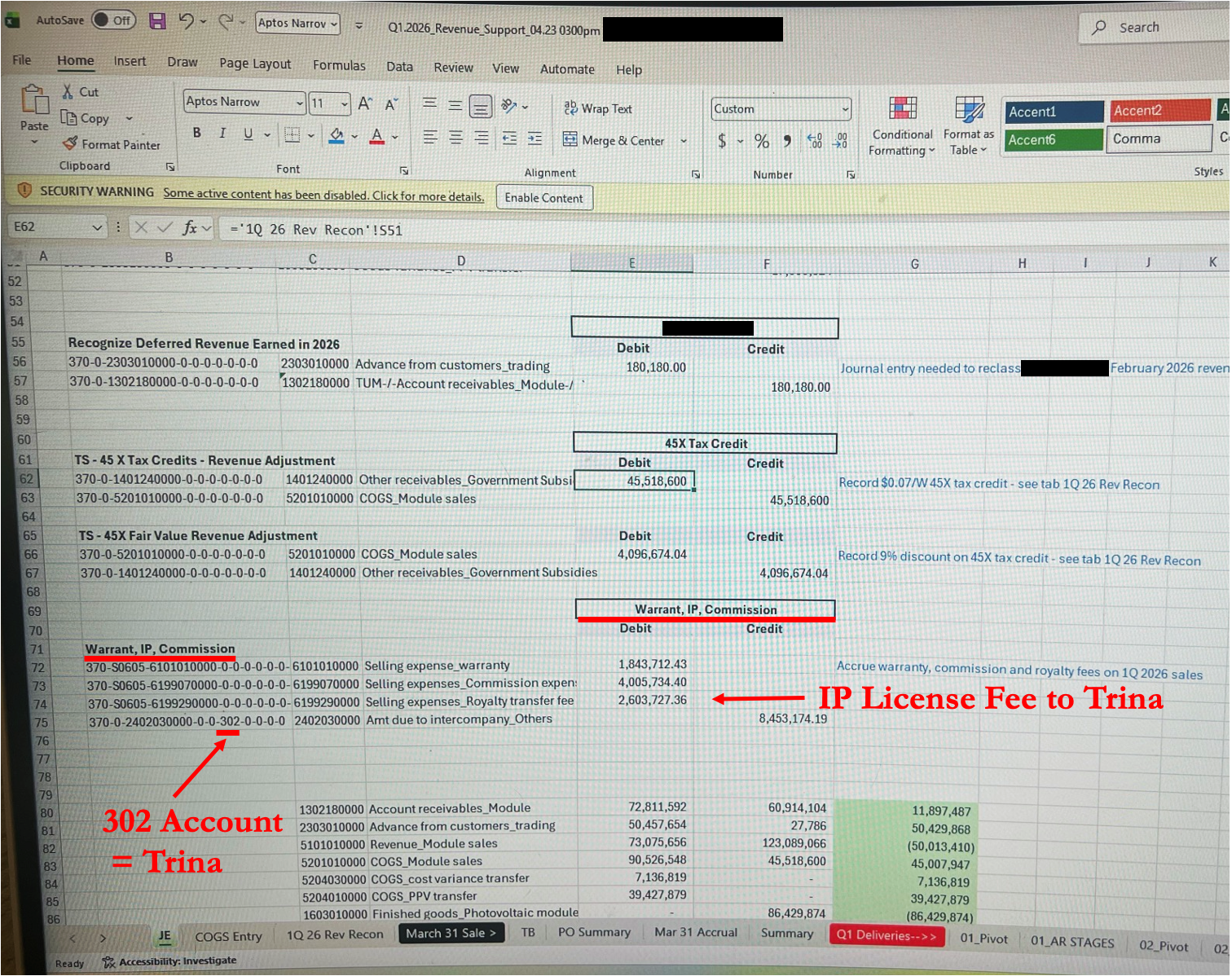Click the Insert Function fx icon
The image size is (1232, 976).
(190, 228)
